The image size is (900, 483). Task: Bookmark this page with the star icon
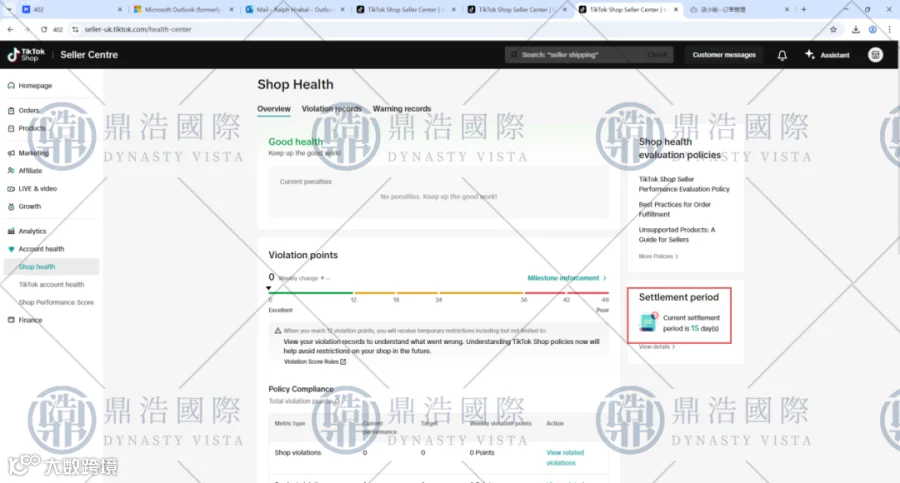(833, 29)
